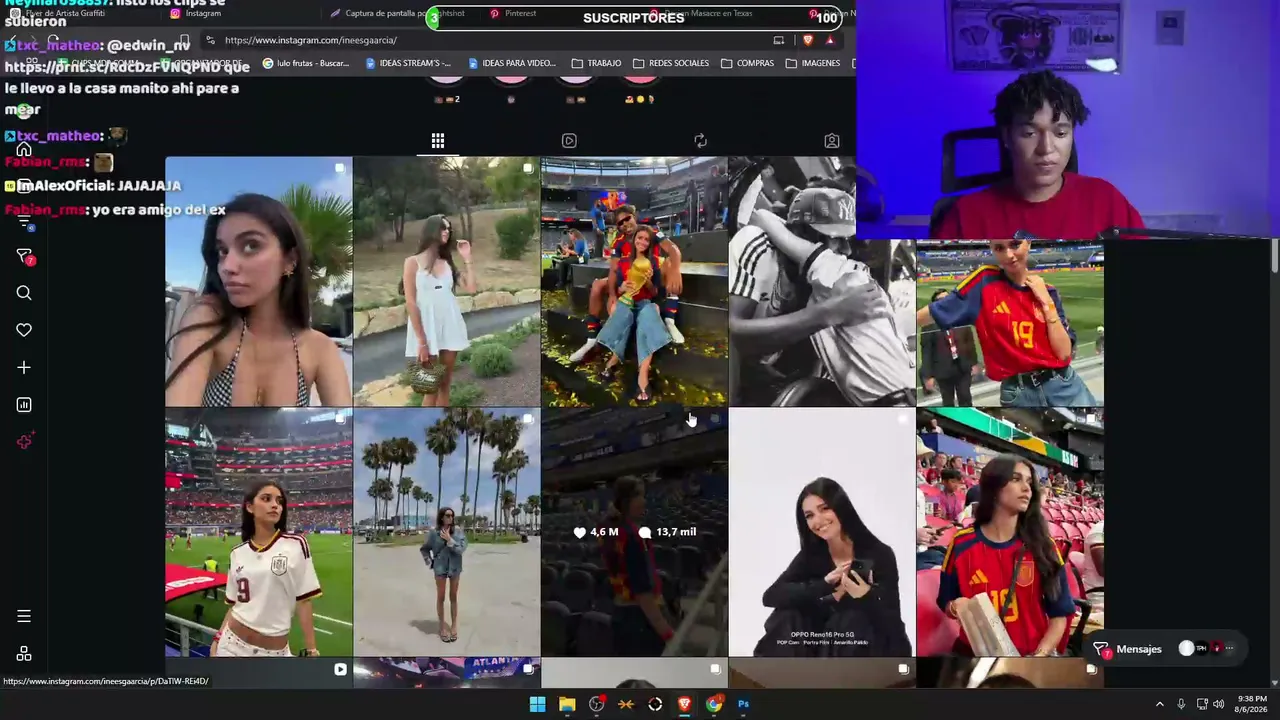Open the IDEAS PARA VIDEO bookmark
This screenshot has height=720, width=1280.
tap(511, 63)
